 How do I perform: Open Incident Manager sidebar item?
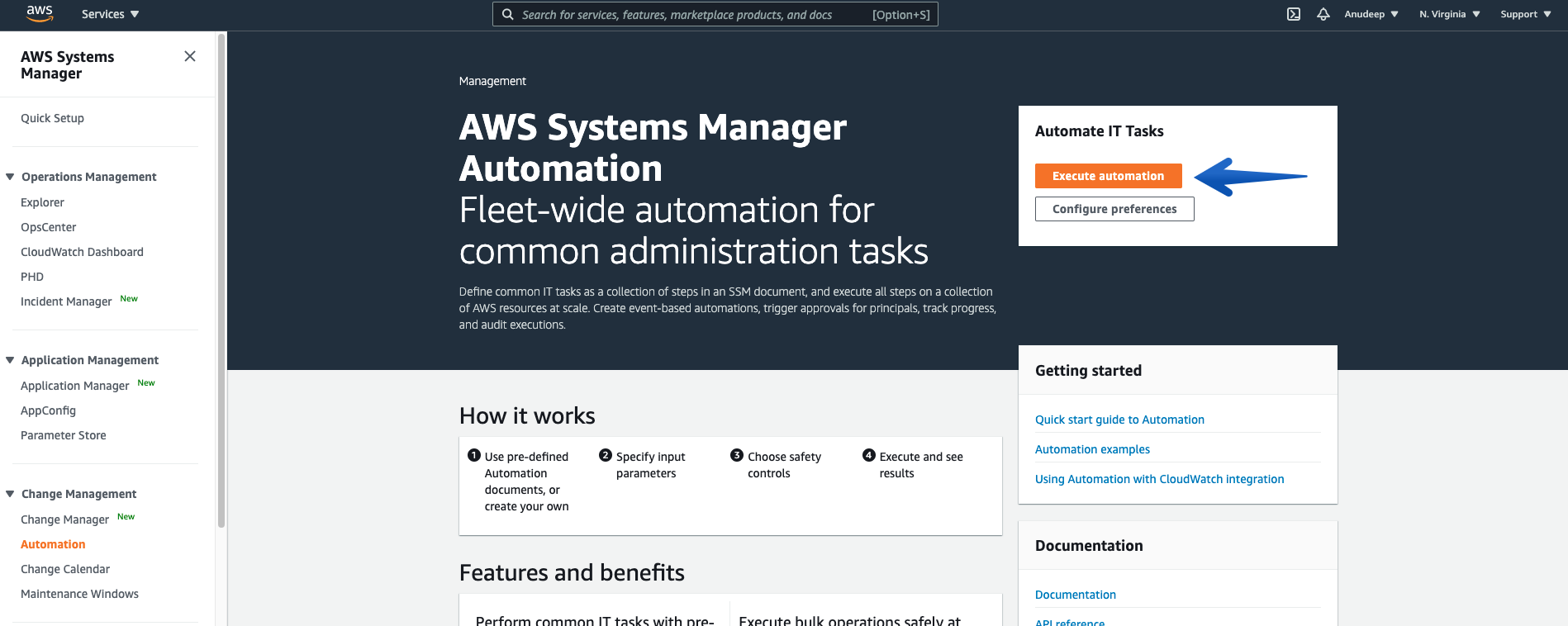pos(66,301)
